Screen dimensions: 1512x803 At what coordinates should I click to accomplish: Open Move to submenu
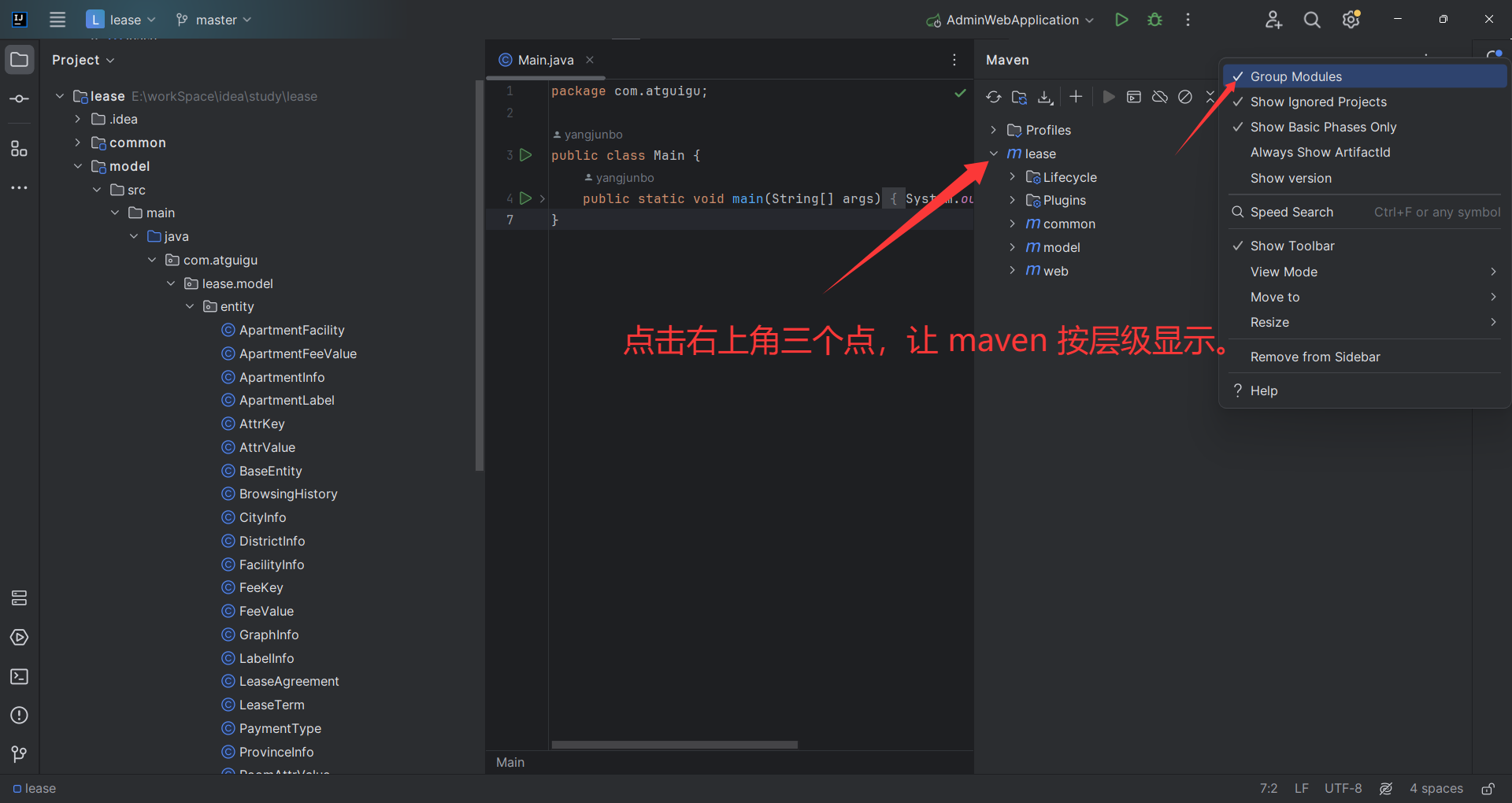tap(1365, 297)
